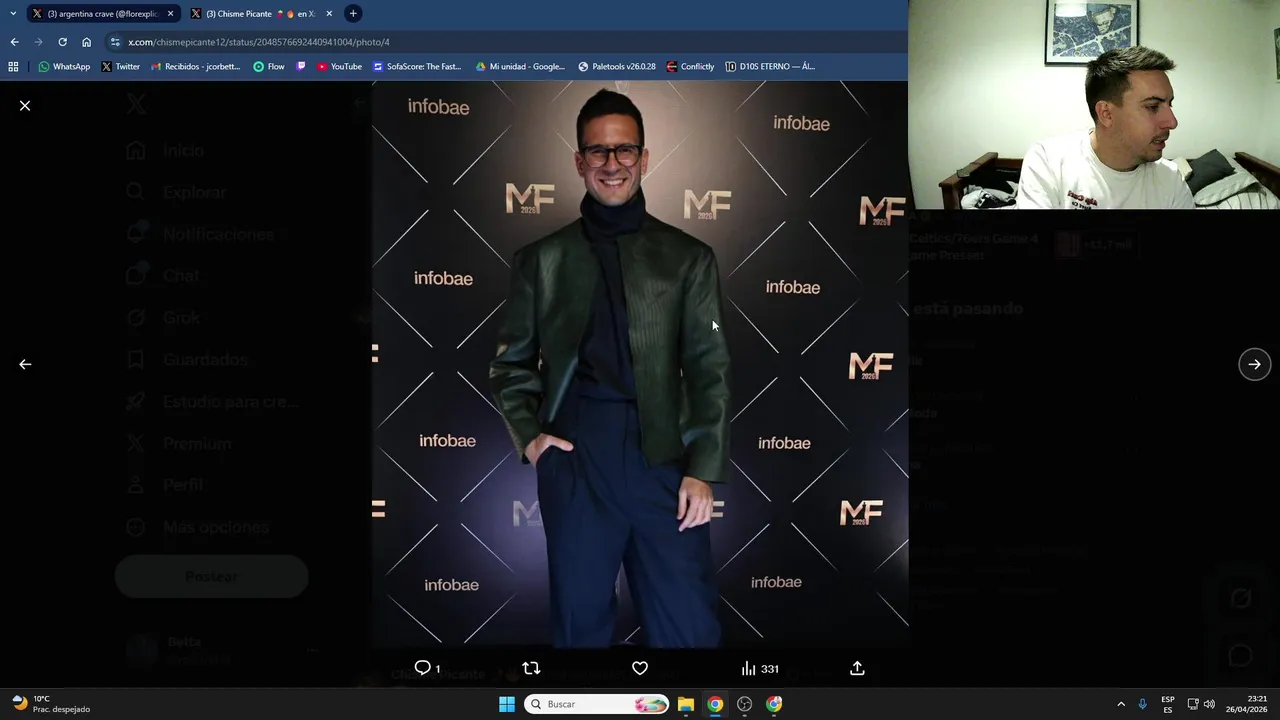Show hidden system tray icons
This screenshot has height=720, width=1280.
1121,704
